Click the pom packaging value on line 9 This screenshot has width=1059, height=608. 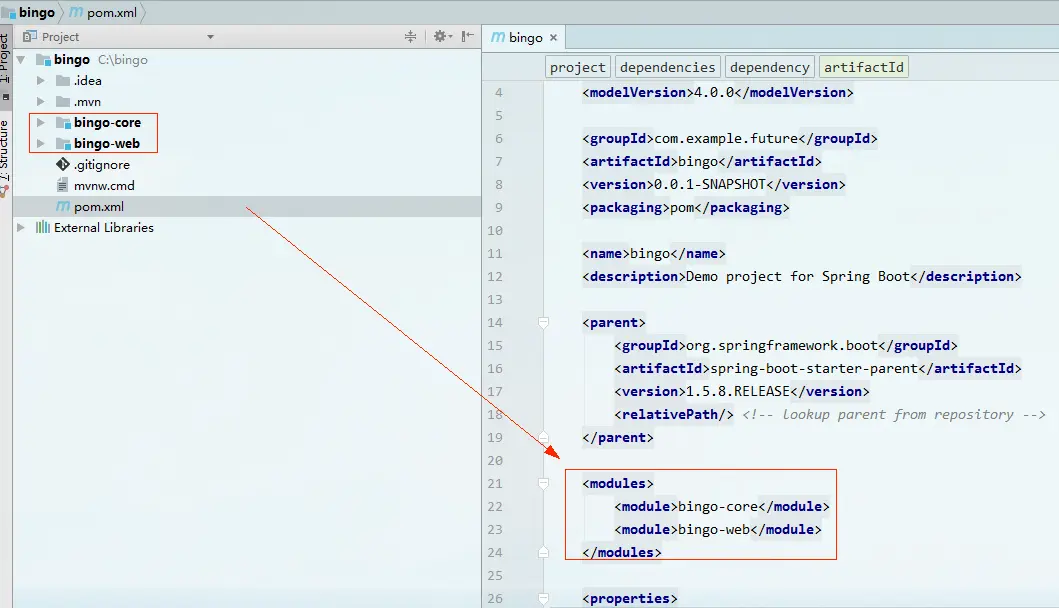click(682, 207)
